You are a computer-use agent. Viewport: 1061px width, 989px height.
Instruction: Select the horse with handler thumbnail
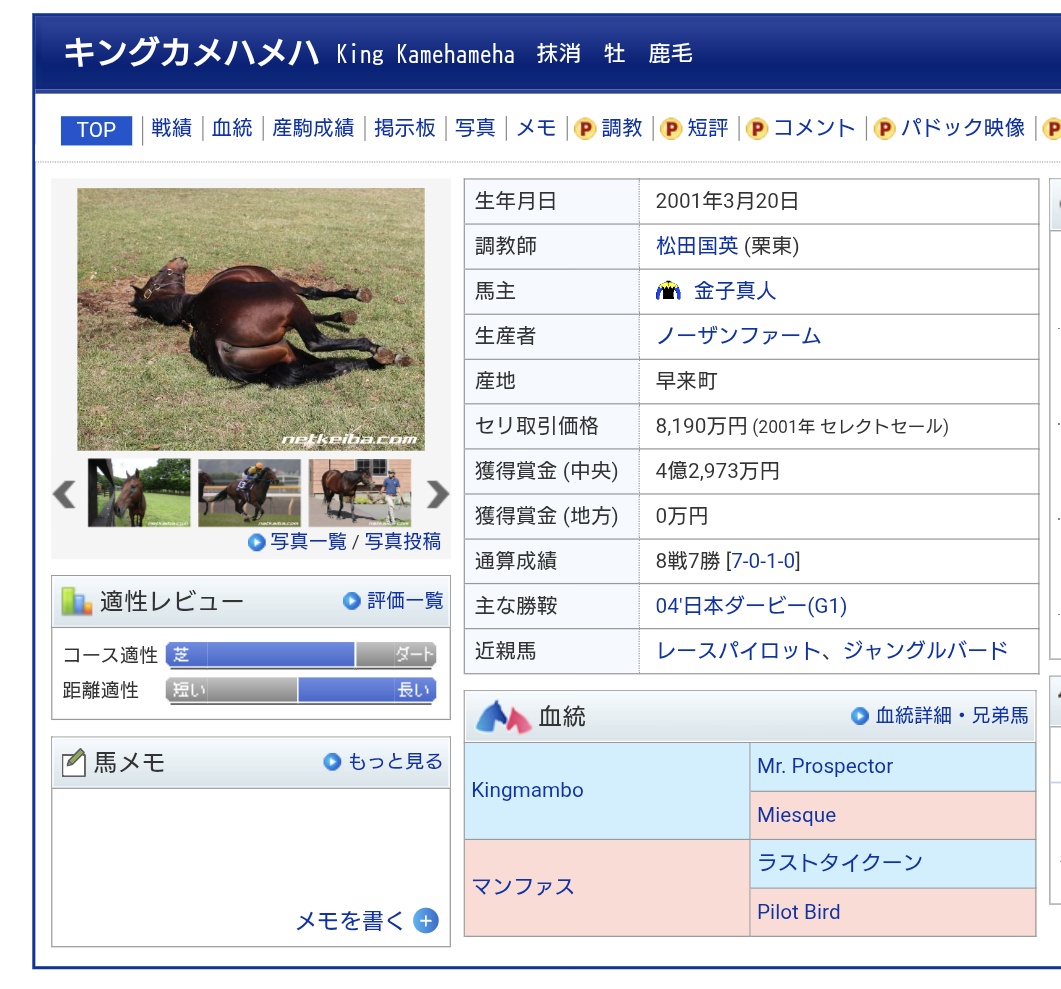click(360, 492)
